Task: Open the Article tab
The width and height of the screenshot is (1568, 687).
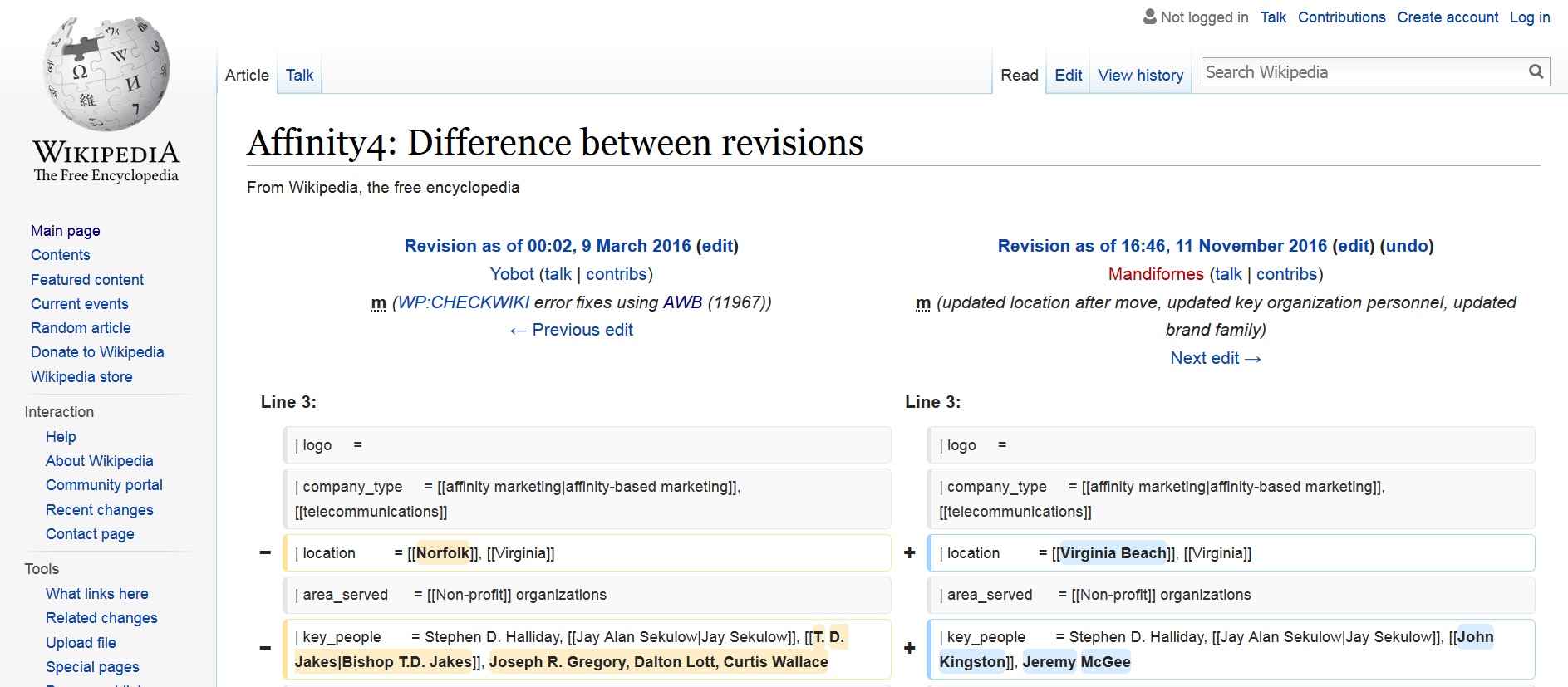Action: point(247,75)
